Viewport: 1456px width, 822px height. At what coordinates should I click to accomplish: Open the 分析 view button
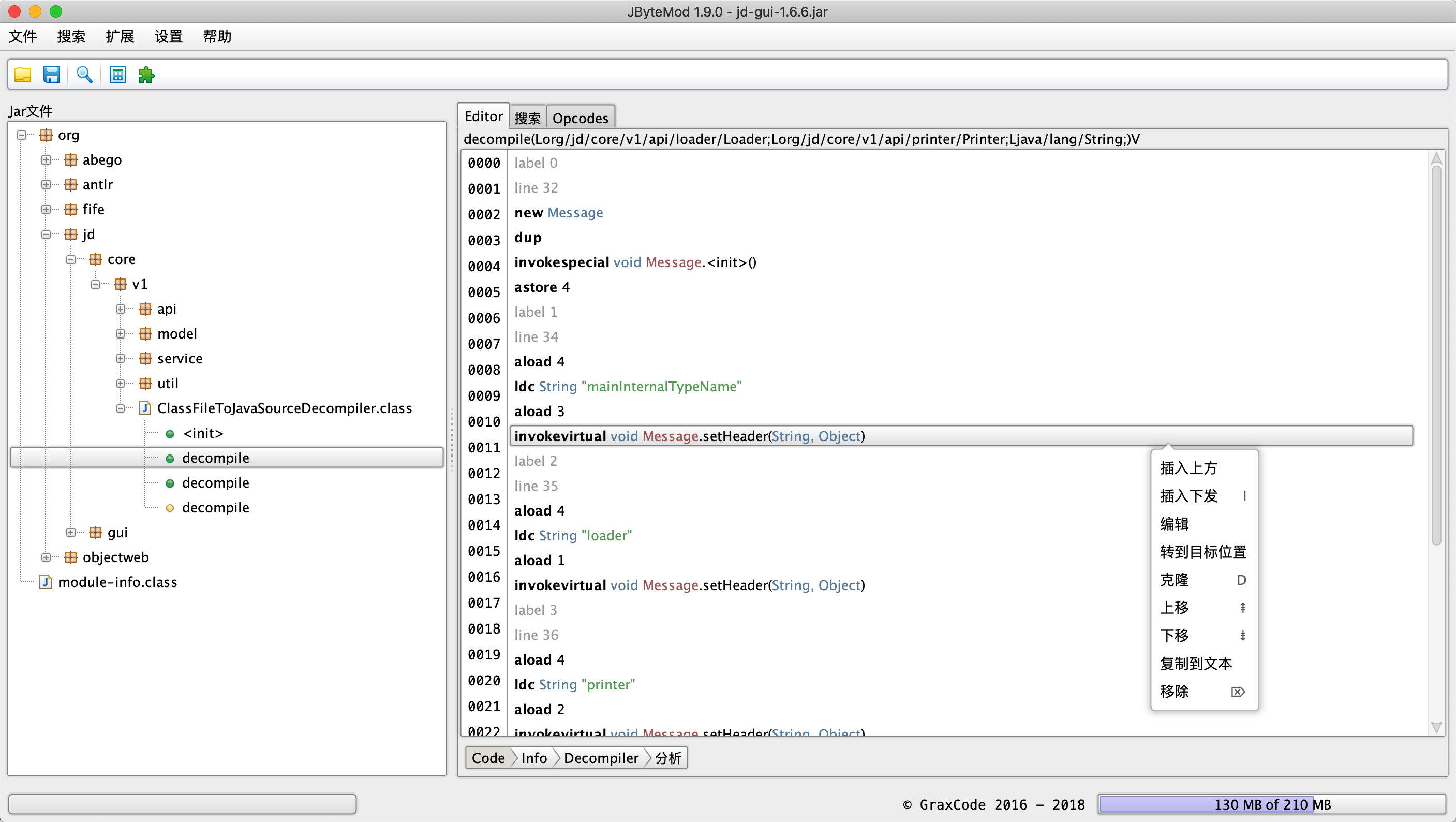tap(668, 758)
